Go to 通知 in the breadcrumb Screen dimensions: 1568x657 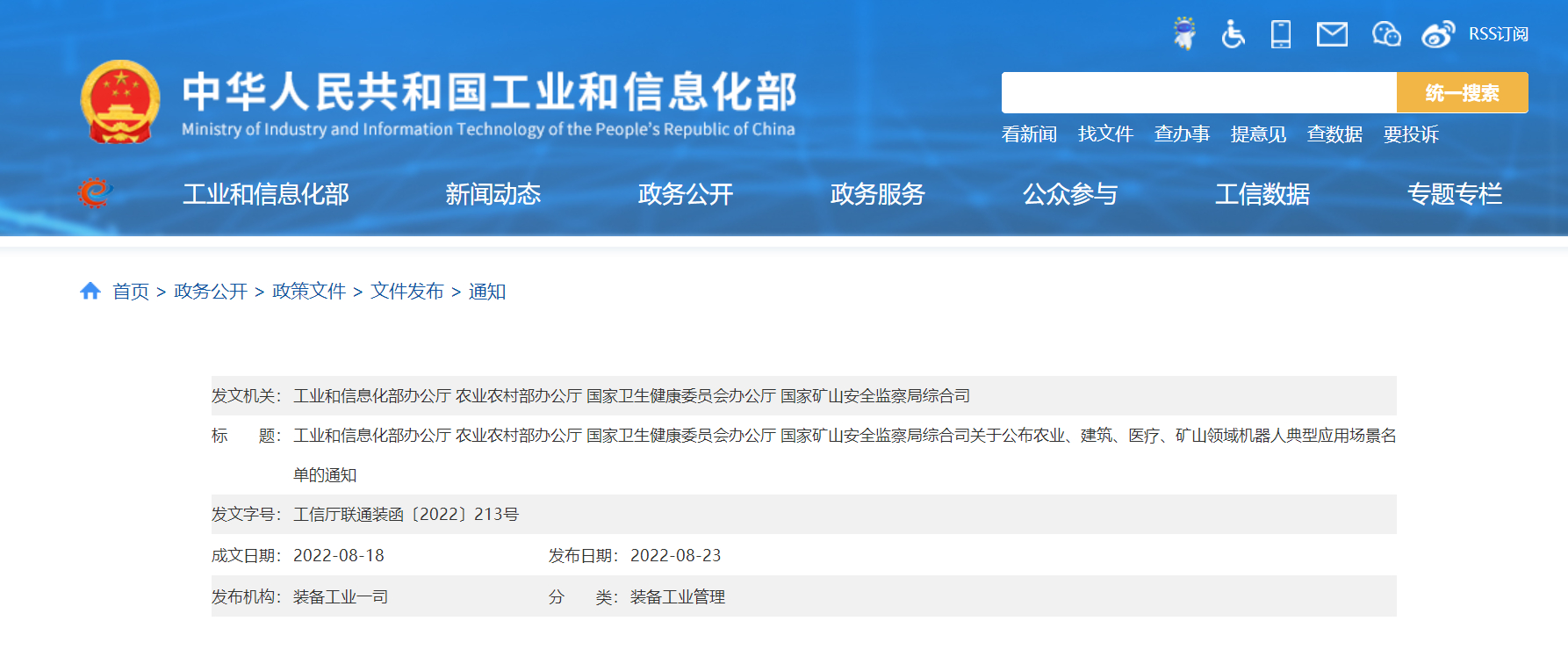point(487,292)
